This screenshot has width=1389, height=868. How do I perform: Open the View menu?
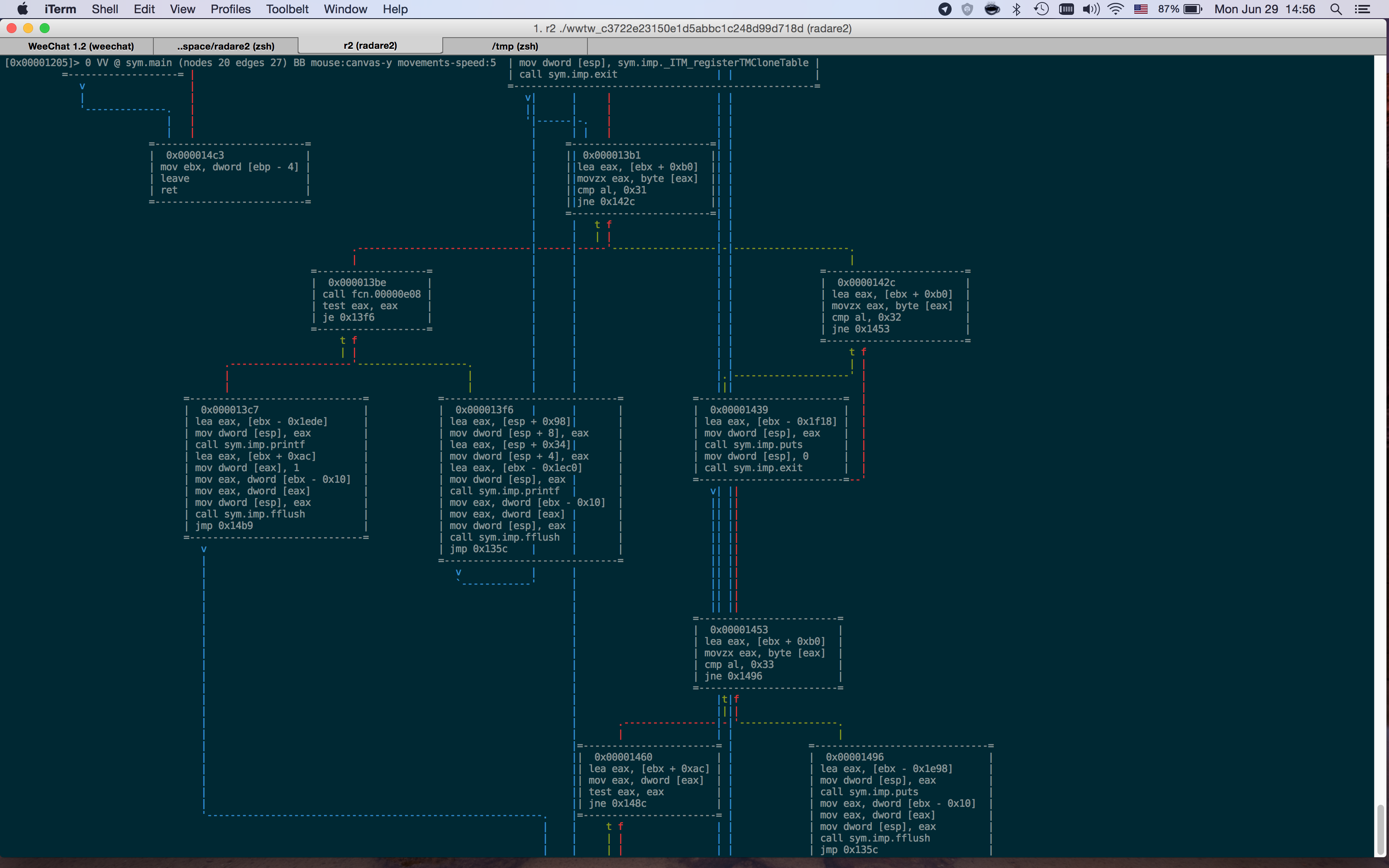point(183,9)
